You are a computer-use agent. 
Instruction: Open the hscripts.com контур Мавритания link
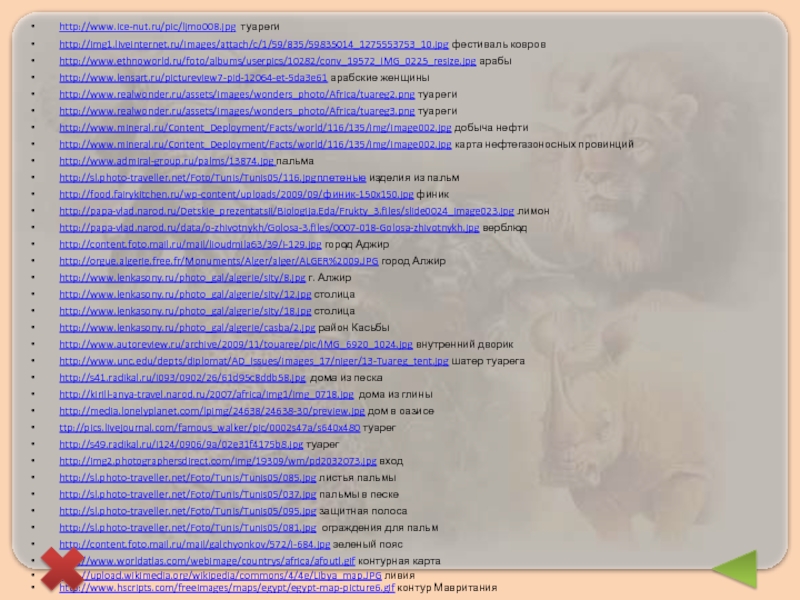[227, 587]
